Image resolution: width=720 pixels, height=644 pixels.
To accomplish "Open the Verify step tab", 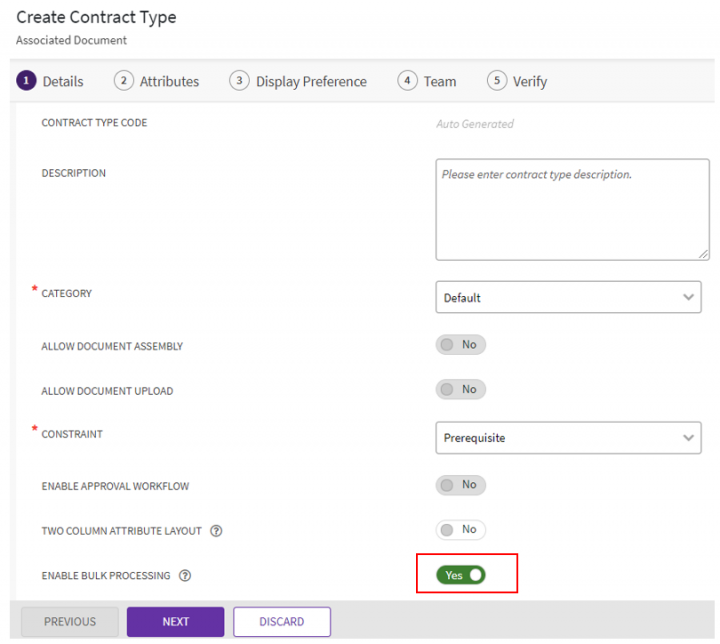I will 529,82.
